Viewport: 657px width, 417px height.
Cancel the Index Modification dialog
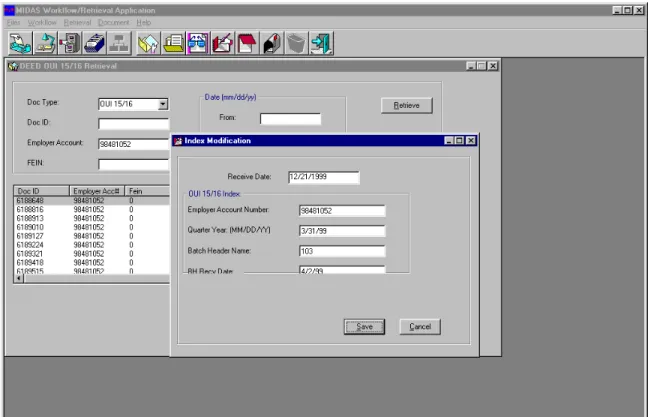point(420,326)
